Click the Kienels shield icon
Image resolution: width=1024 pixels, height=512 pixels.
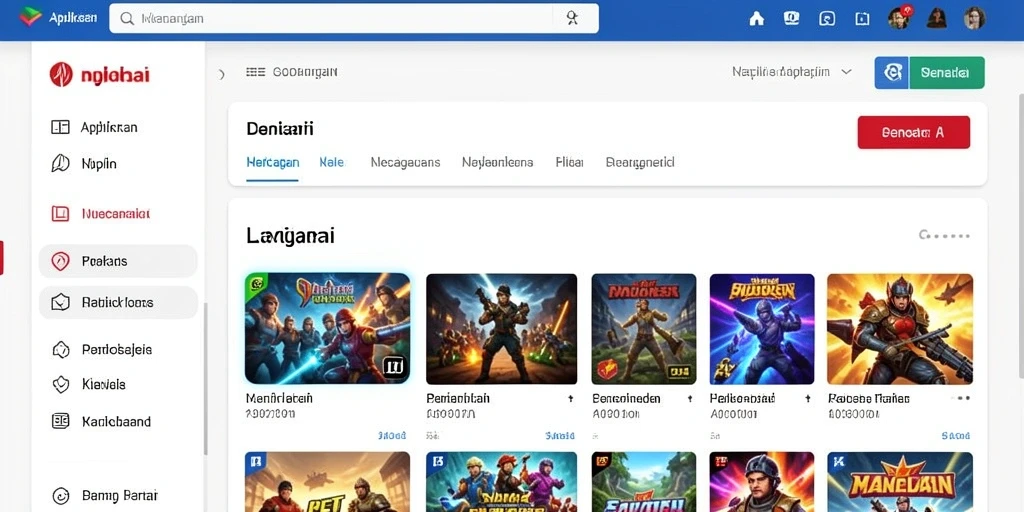tap(60, 385)
